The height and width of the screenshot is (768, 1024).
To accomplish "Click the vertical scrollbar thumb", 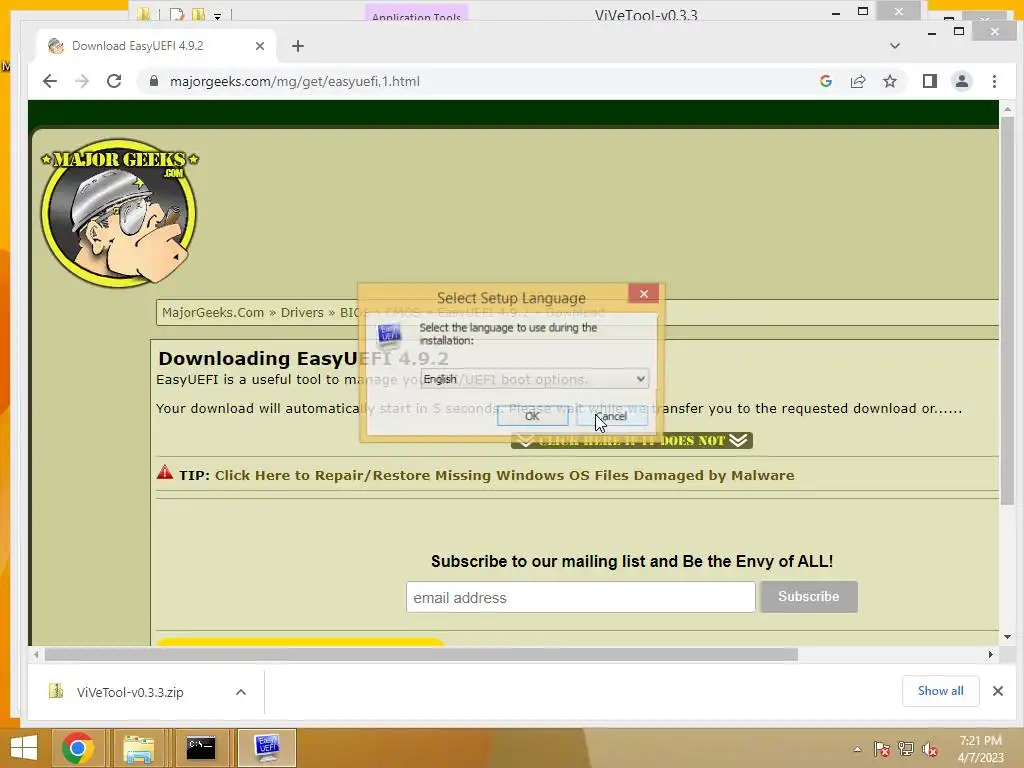I will click(x=1007, y=310).
